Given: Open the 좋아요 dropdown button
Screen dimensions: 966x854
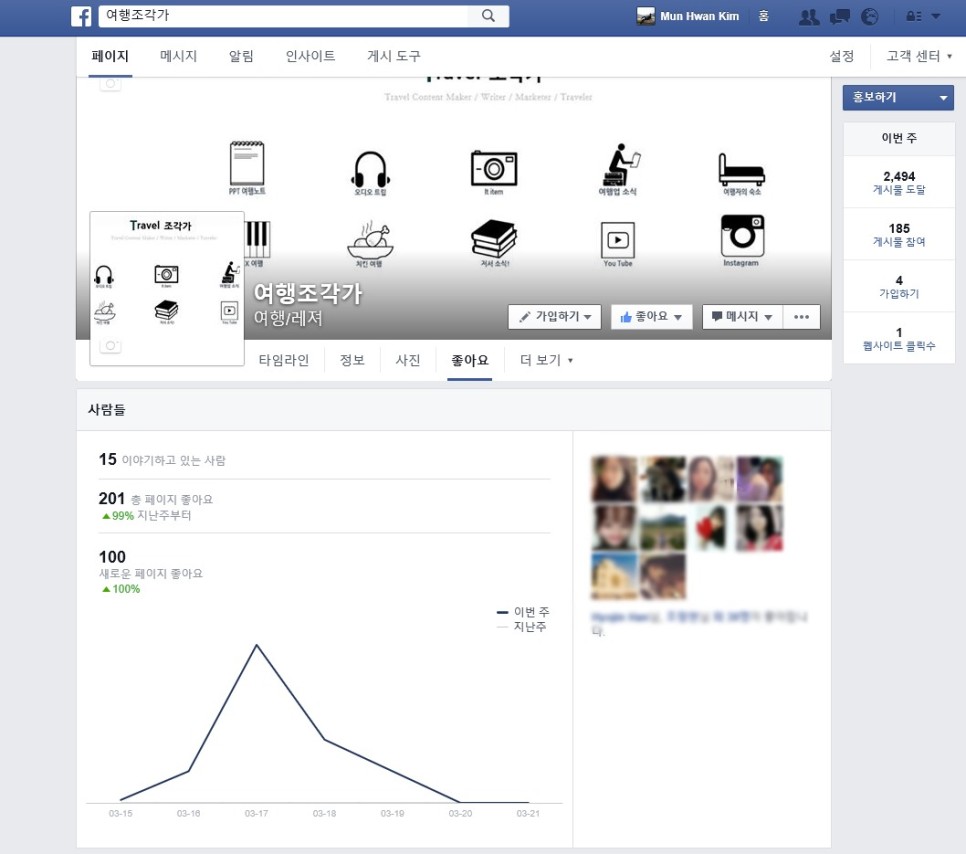Looking at the screenshot, I should coord(651,317).
